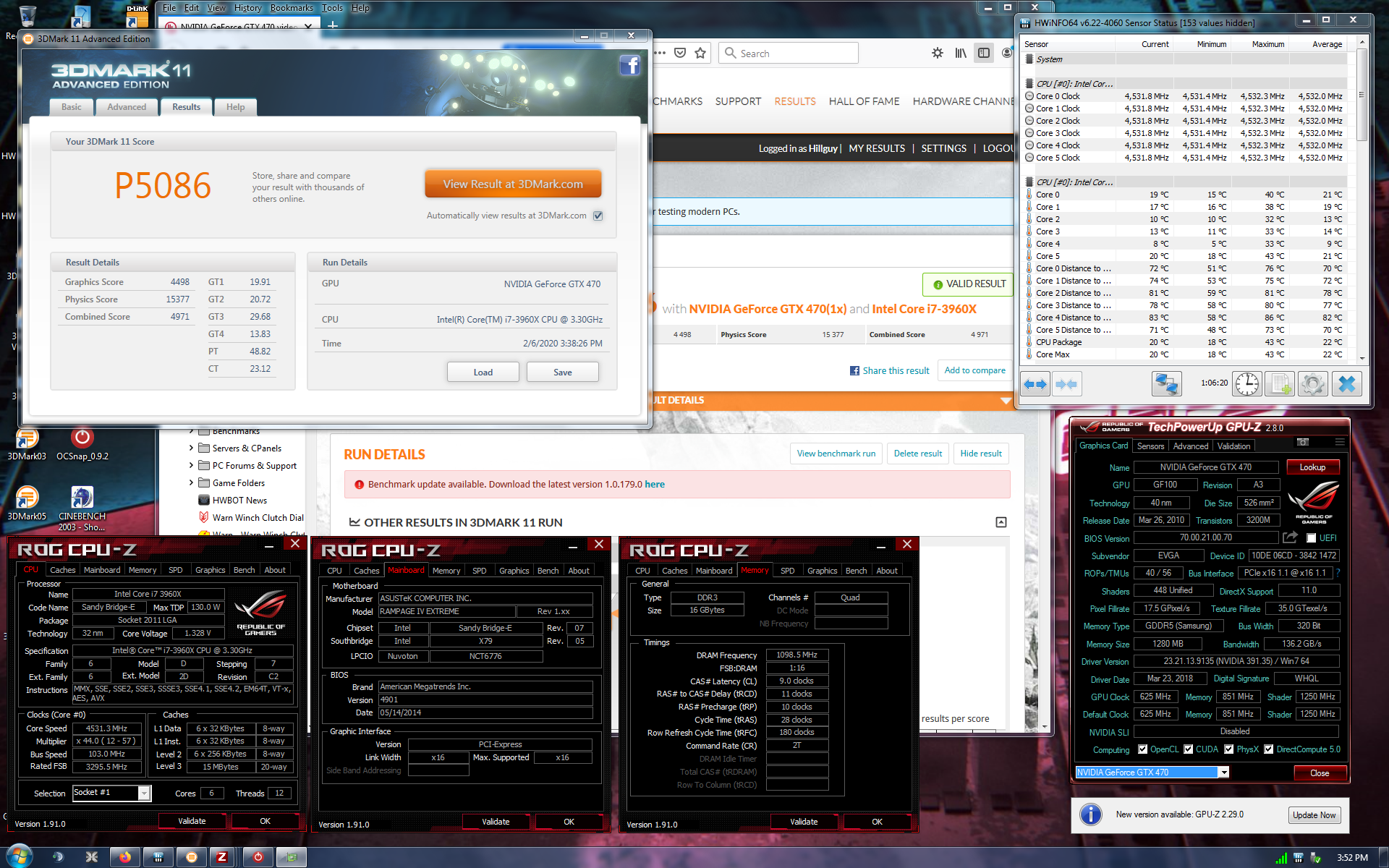The image size is (1389, 868).
Task: Open HWBOT News bookmark item
Action: point(239,501)
